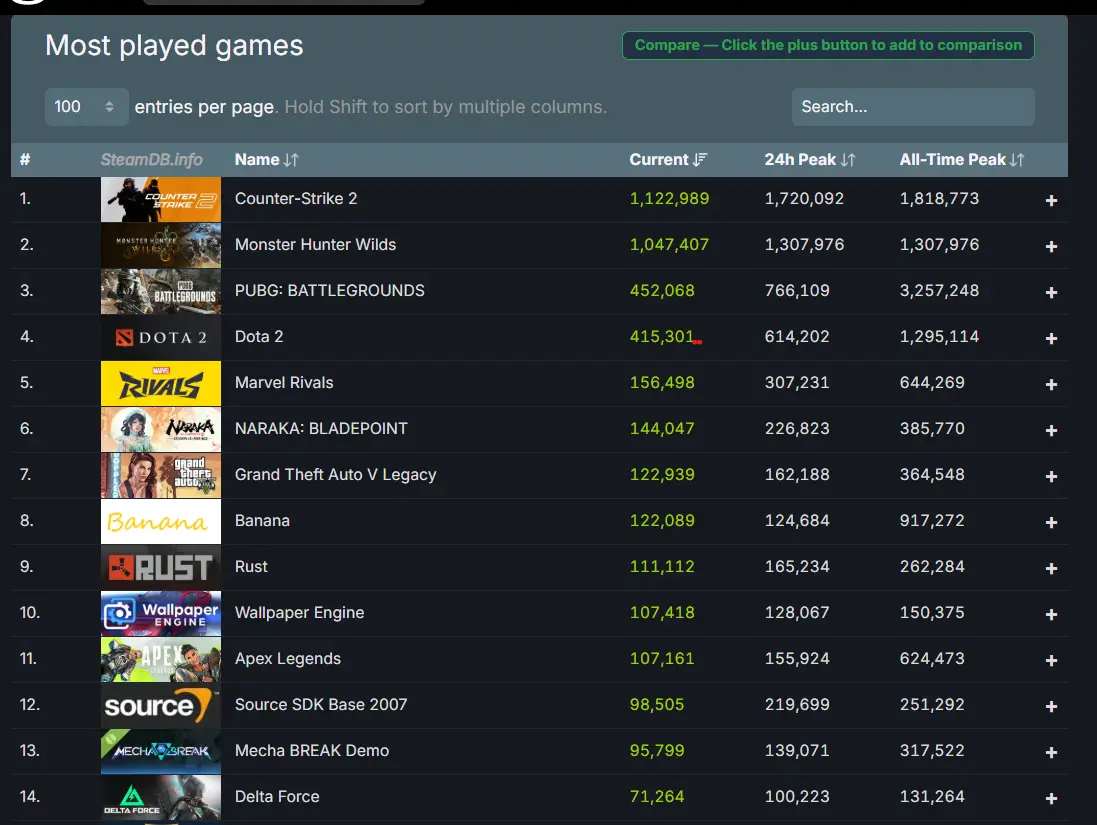1097x825 pixels.
Task: Open Grand Theft Auto thumbnail image
Action: tap(161, 476)
